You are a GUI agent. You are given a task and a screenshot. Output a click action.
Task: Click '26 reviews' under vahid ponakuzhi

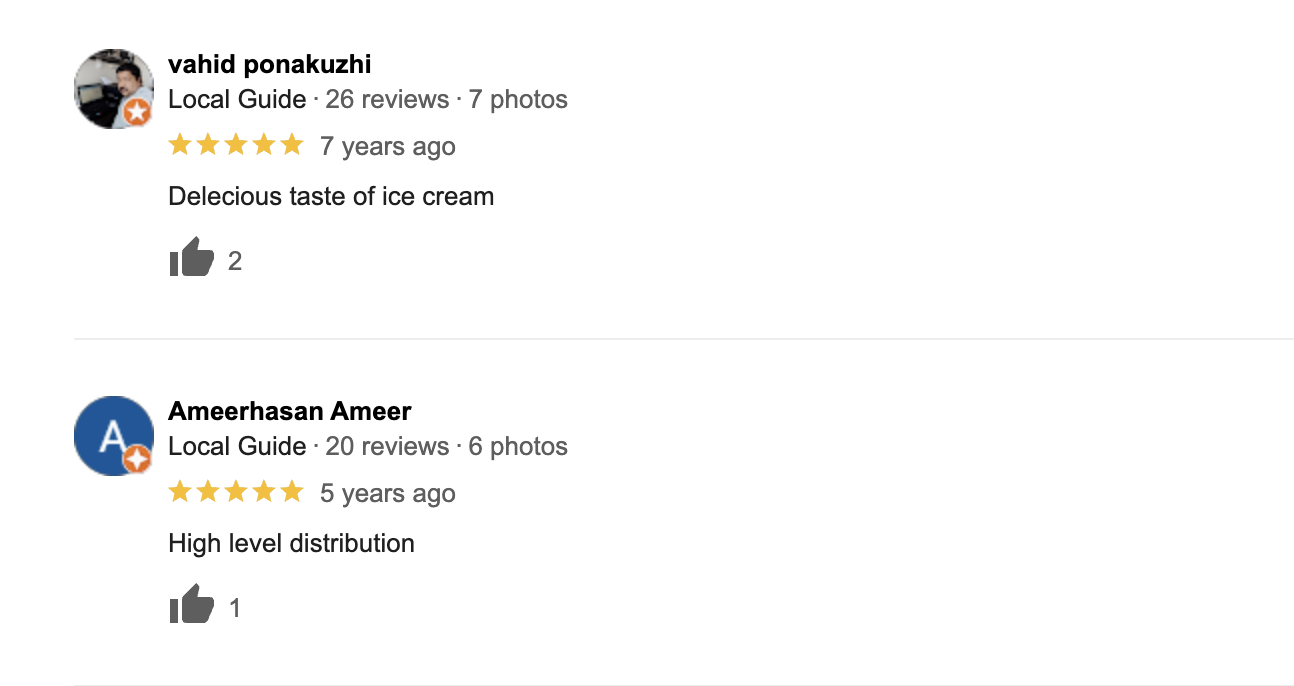tap(387, 100)
